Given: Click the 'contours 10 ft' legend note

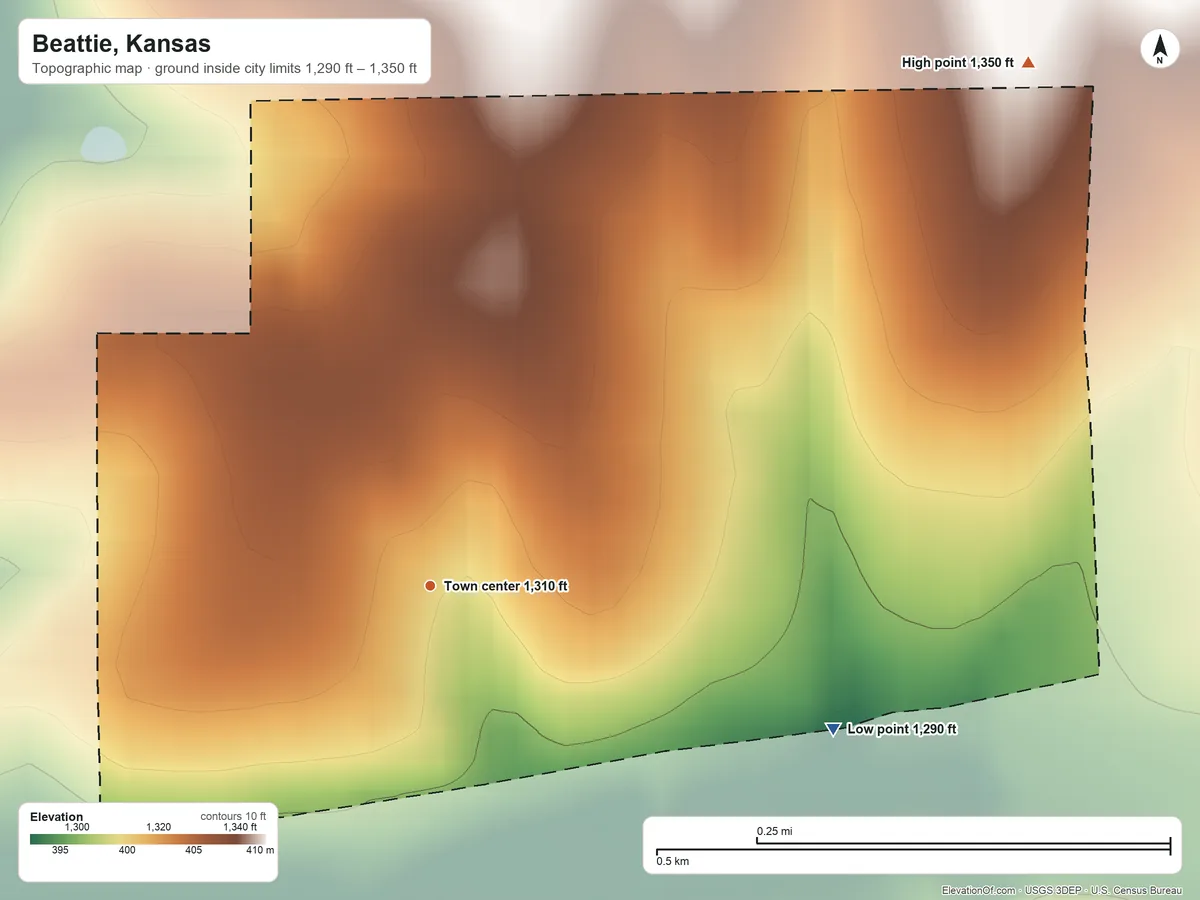Looking at the screenshot, I should pyautogui.click(x=233, y=816).
